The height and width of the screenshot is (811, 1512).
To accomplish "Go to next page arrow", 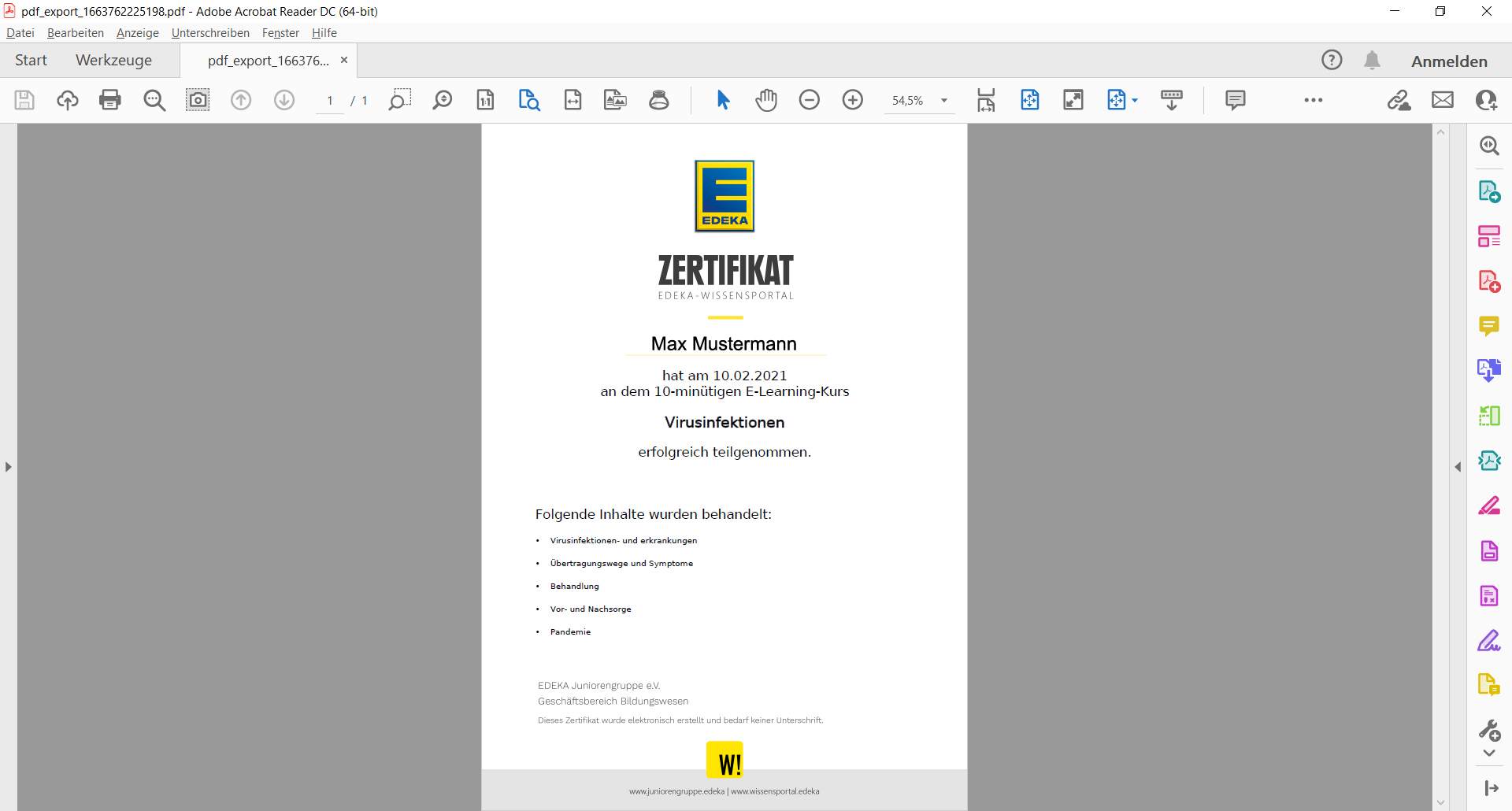I will tap(284, 100).
